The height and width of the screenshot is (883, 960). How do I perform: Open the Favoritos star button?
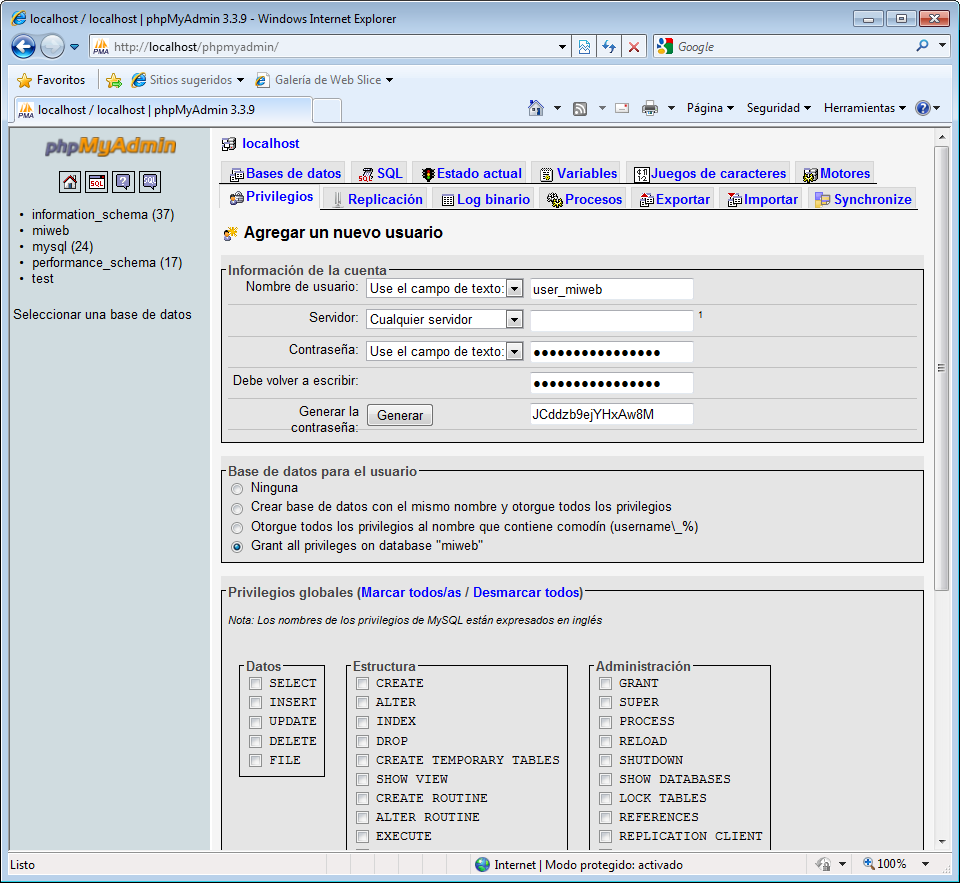click(51, 80)
